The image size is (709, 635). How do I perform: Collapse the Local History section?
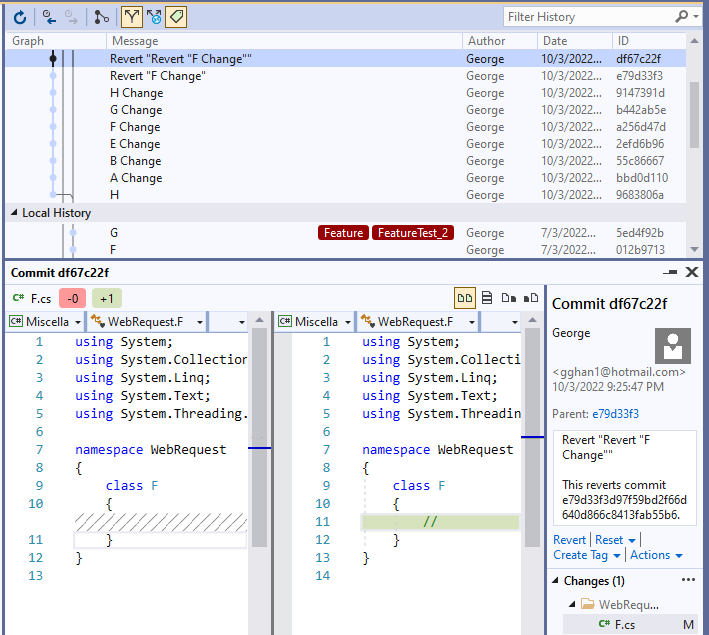point(15,213)
